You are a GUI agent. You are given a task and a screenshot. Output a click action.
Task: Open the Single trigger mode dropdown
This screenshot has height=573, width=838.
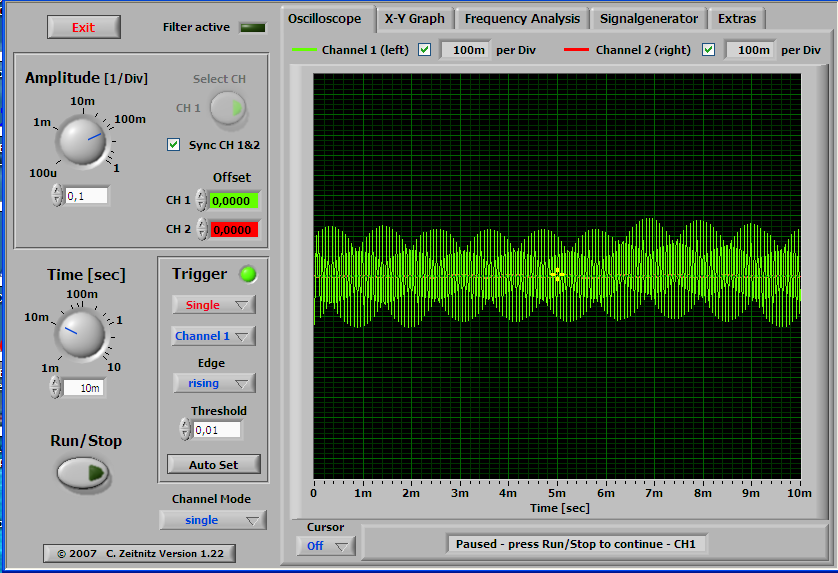tap(213, 305)
